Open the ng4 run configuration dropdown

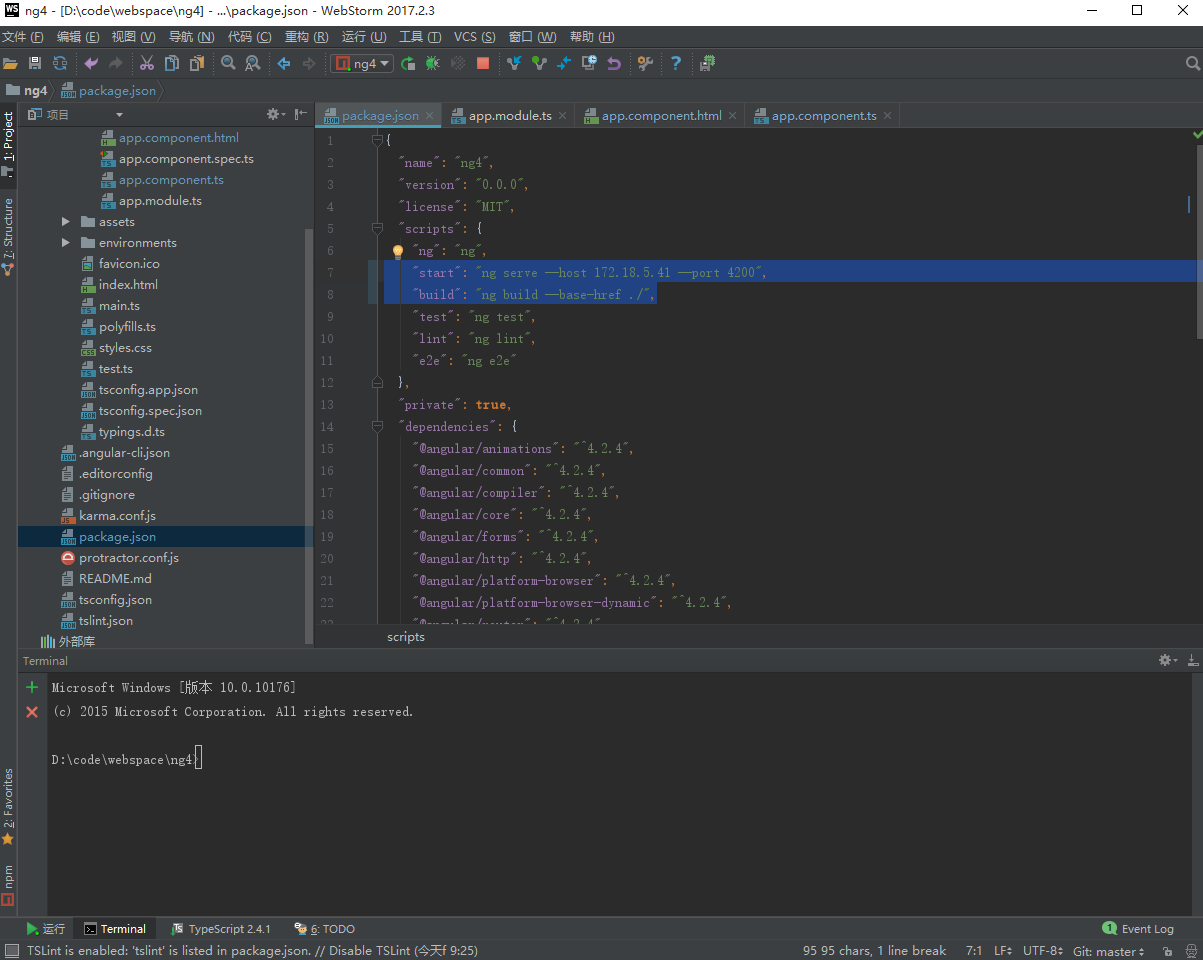[362, 63]
